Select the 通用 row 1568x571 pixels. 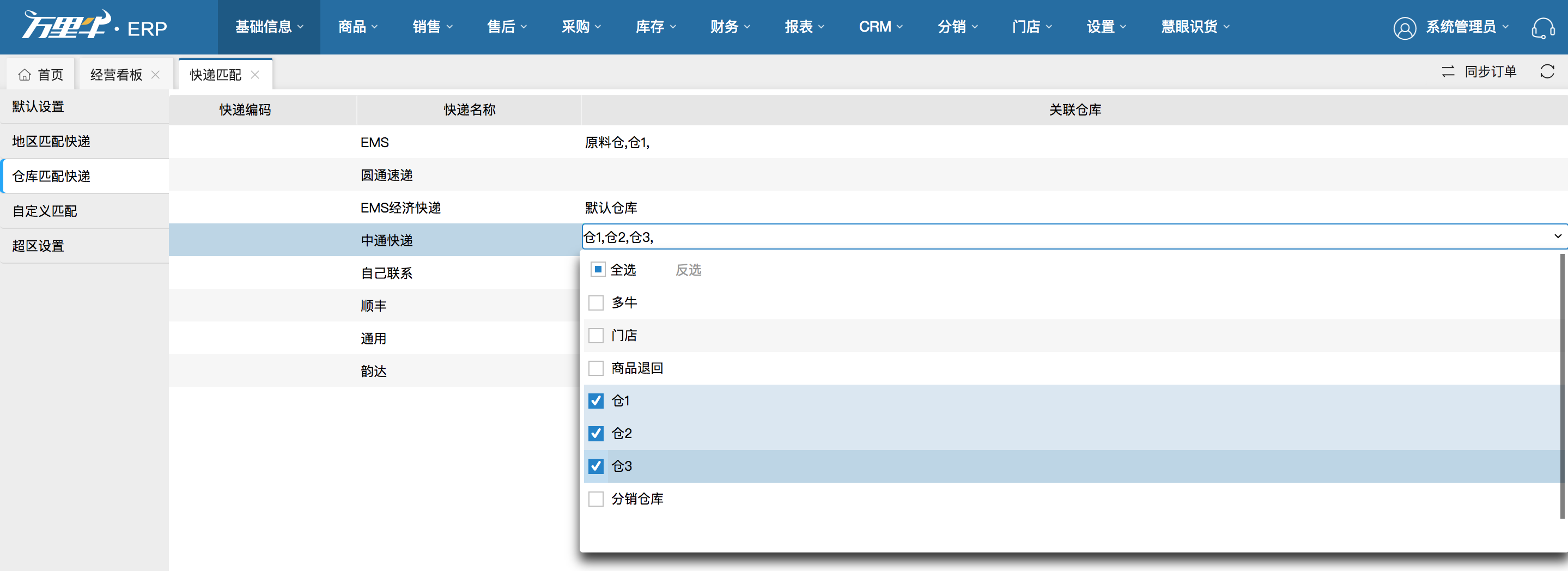[x=375, y=338]
